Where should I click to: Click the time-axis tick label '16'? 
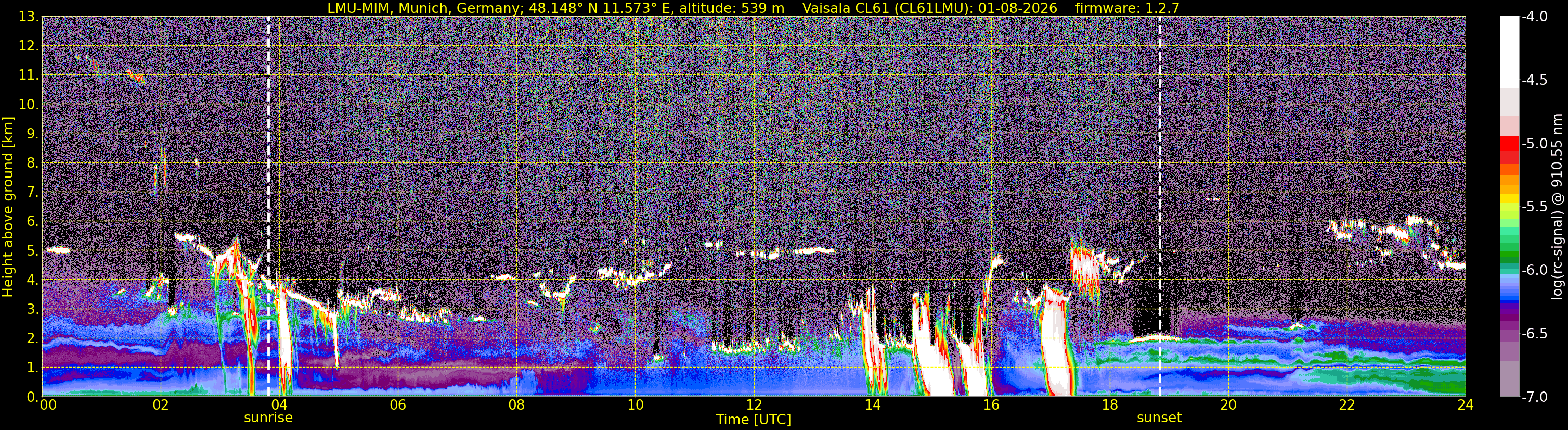[x=992, y=405]
